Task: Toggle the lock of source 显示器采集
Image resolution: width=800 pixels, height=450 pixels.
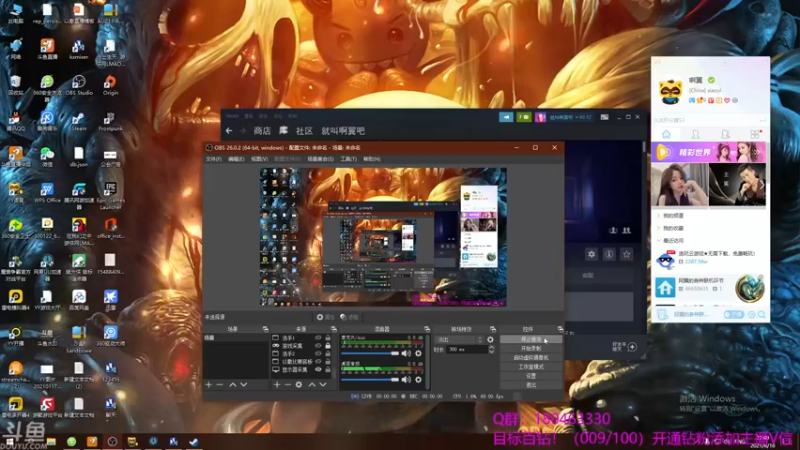Action: point(328,369)
